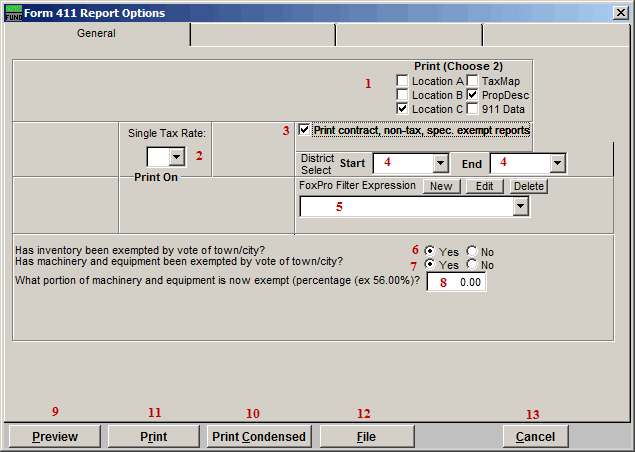Select Yes for machinery and equipment exempted

[x=430, y=265]
